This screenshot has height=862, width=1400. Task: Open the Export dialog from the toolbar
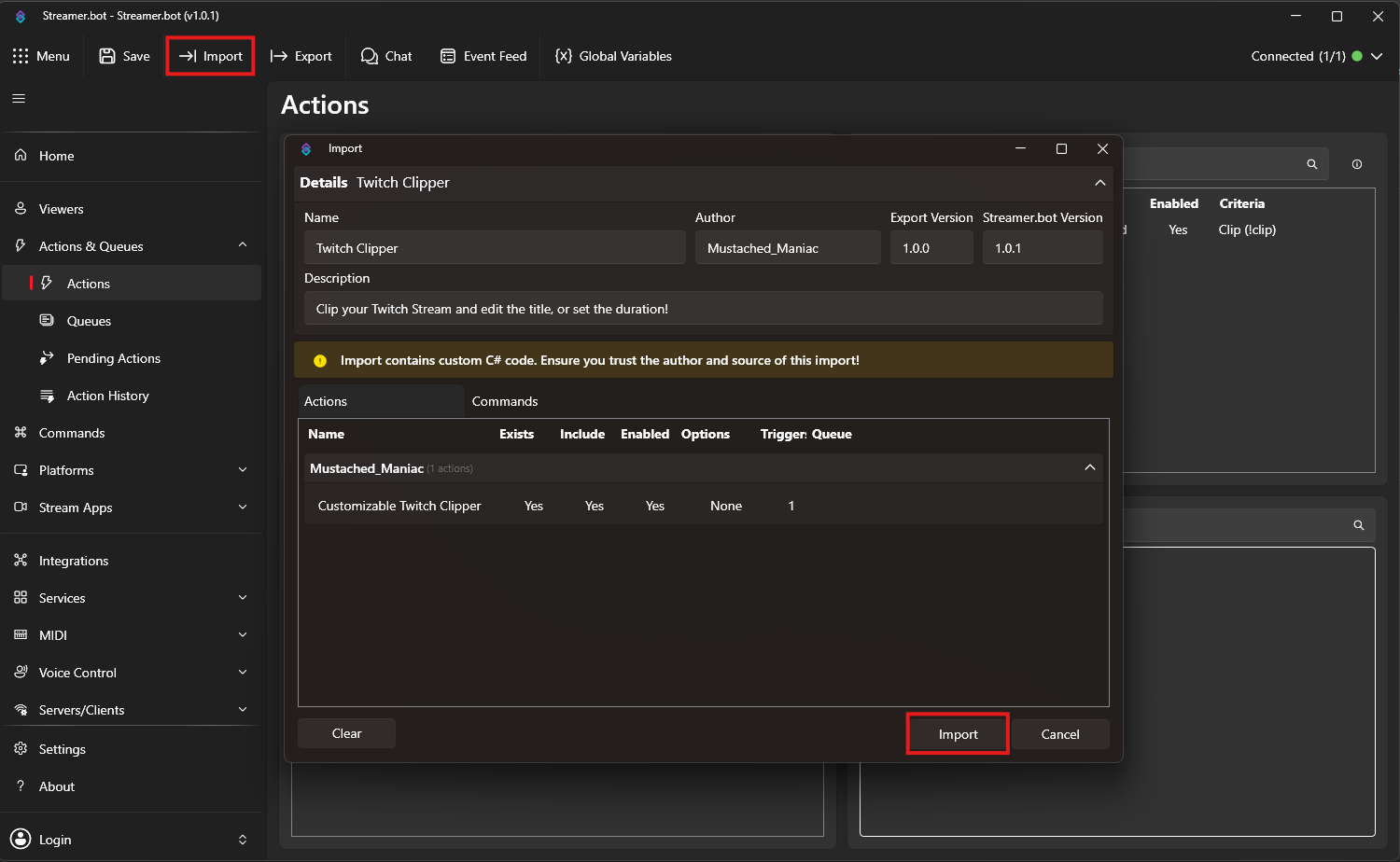click(x=301, y=56)
